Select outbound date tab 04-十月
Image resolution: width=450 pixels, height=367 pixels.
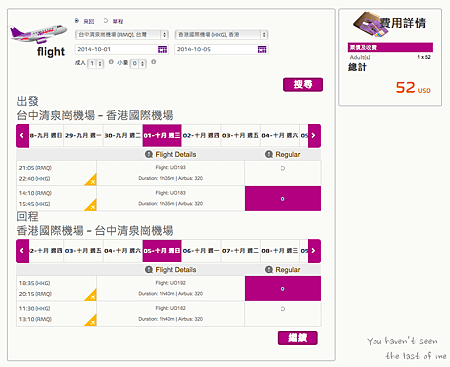point(280,136)
